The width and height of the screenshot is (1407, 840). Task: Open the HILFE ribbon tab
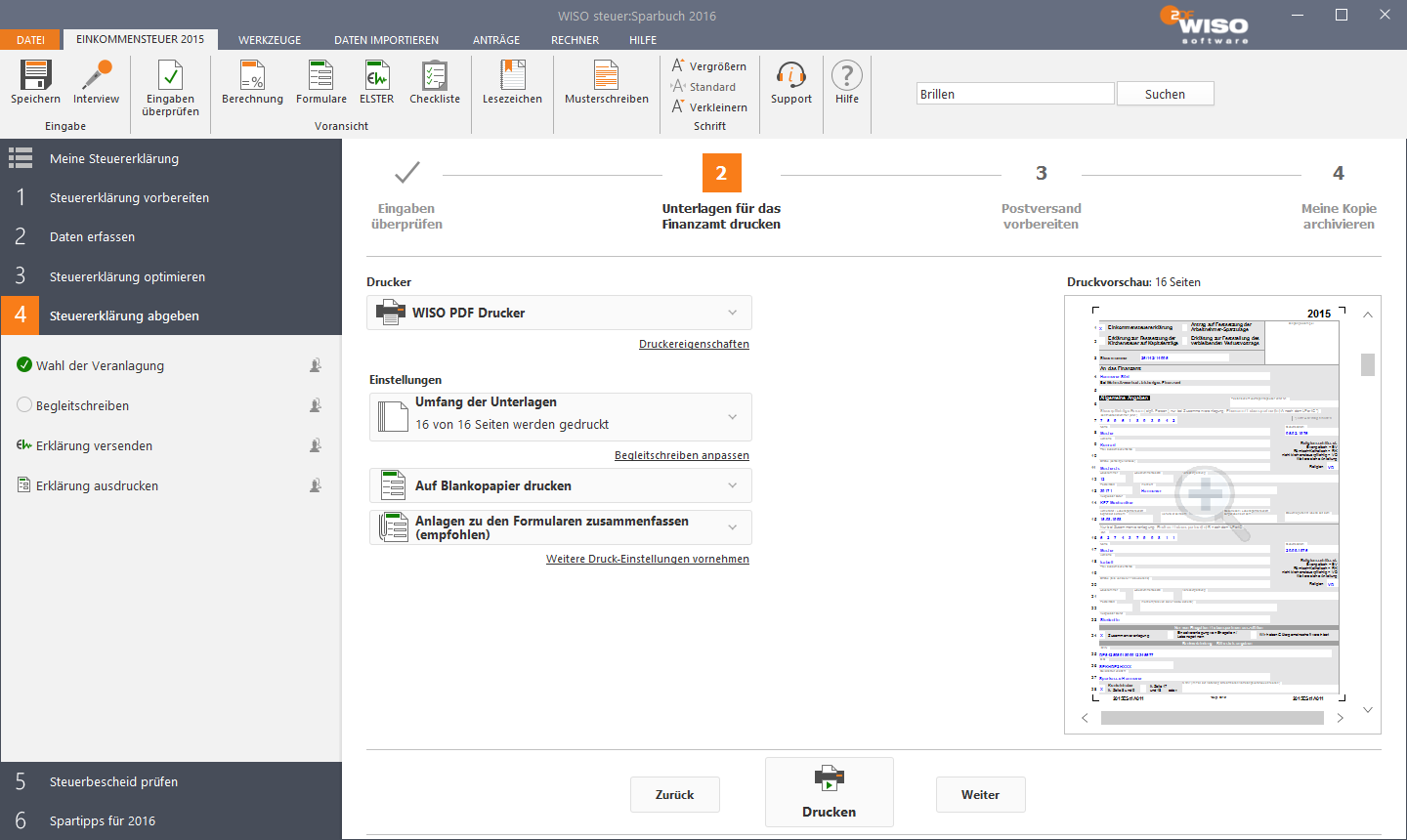[643, 40]
